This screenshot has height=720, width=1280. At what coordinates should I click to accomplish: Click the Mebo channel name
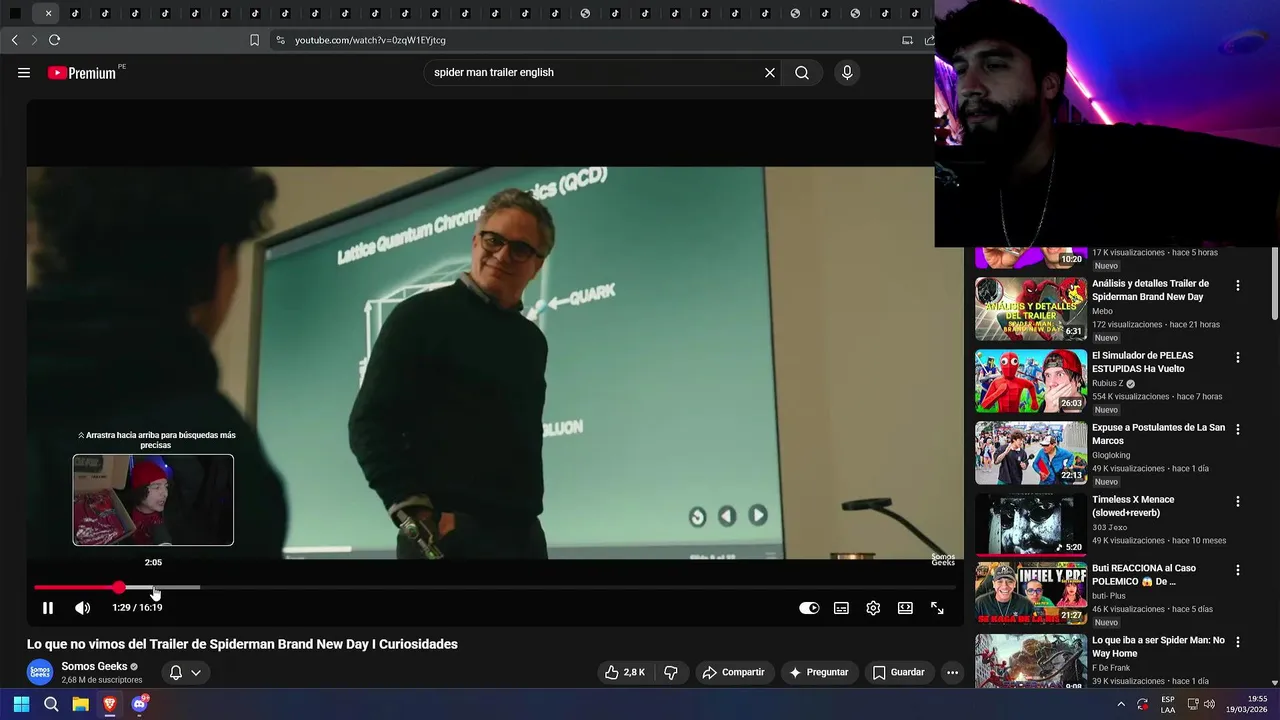click(x=1102, y=311)
